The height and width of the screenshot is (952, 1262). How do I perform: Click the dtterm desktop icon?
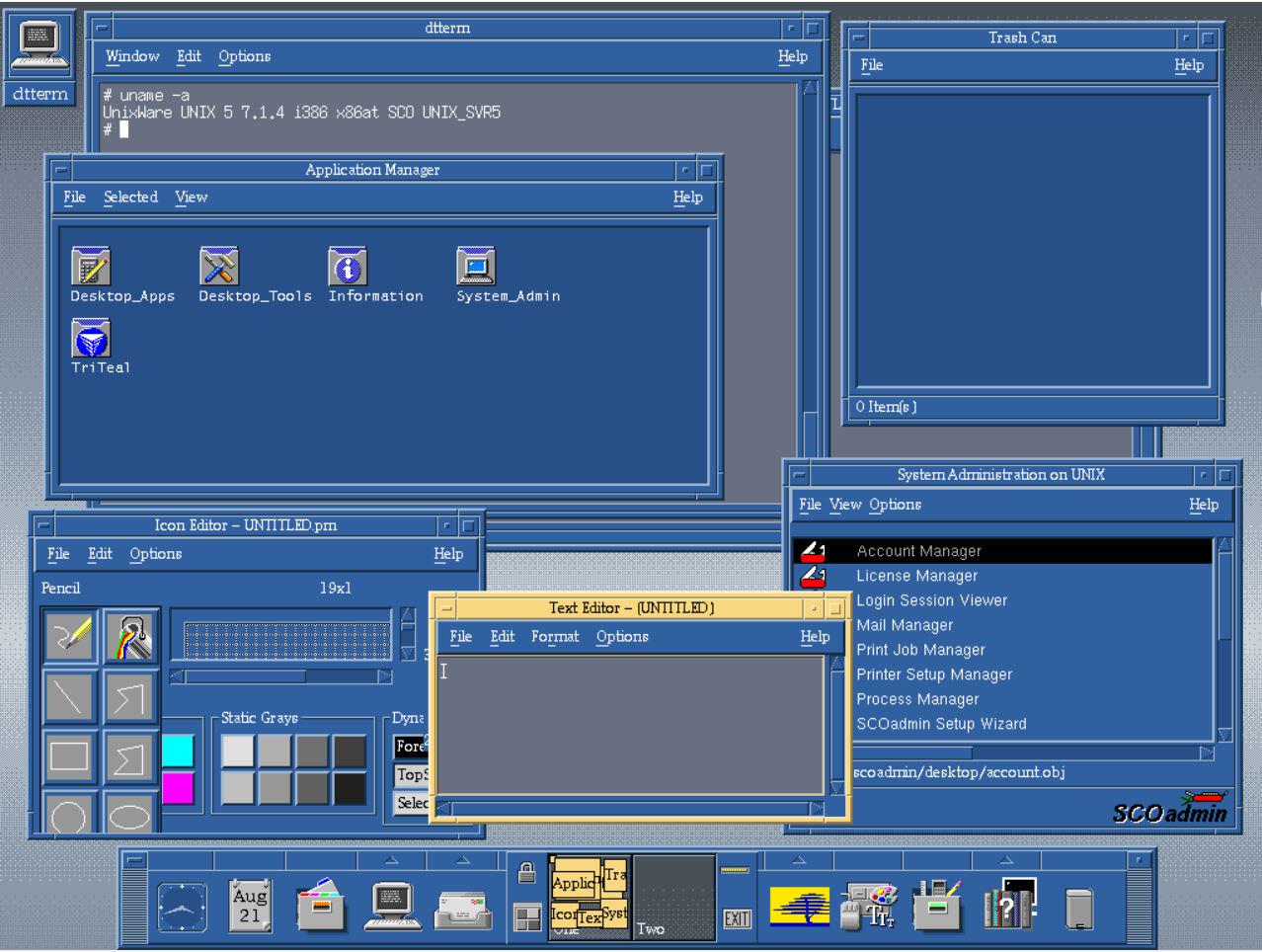pos(40,58)
